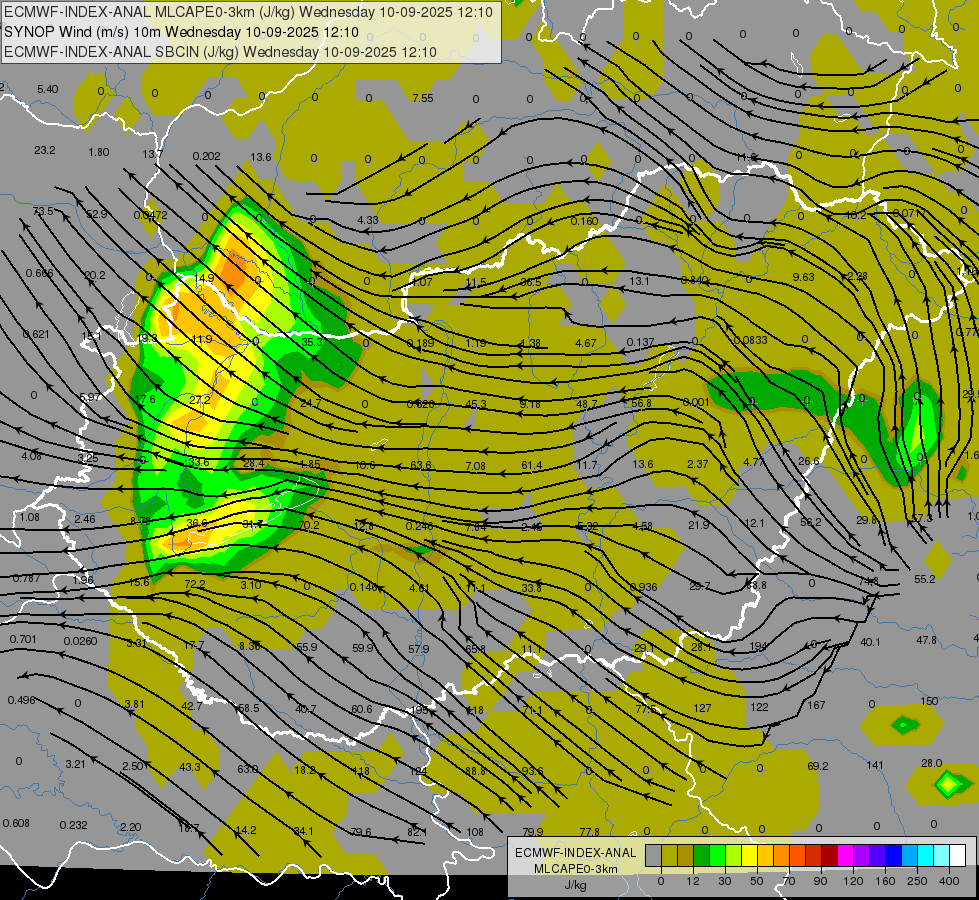The width and height of the screenshot is (979, 900).
Task: Click the map value '0.0472'
Action: point(150,215)
